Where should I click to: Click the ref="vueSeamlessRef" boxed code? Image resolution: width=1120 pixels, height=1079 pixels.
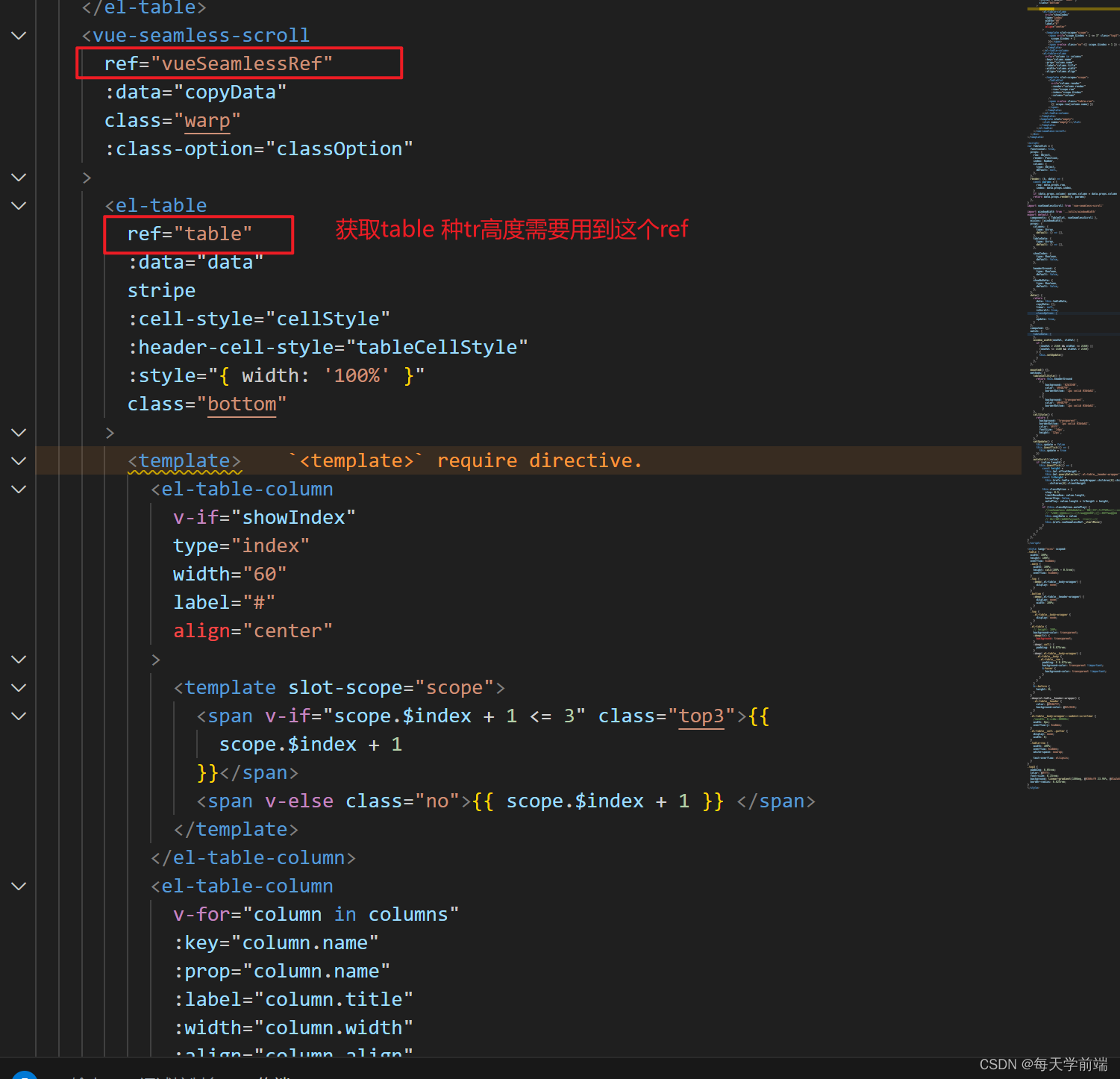pyautogui.click(x=217, y=63)
